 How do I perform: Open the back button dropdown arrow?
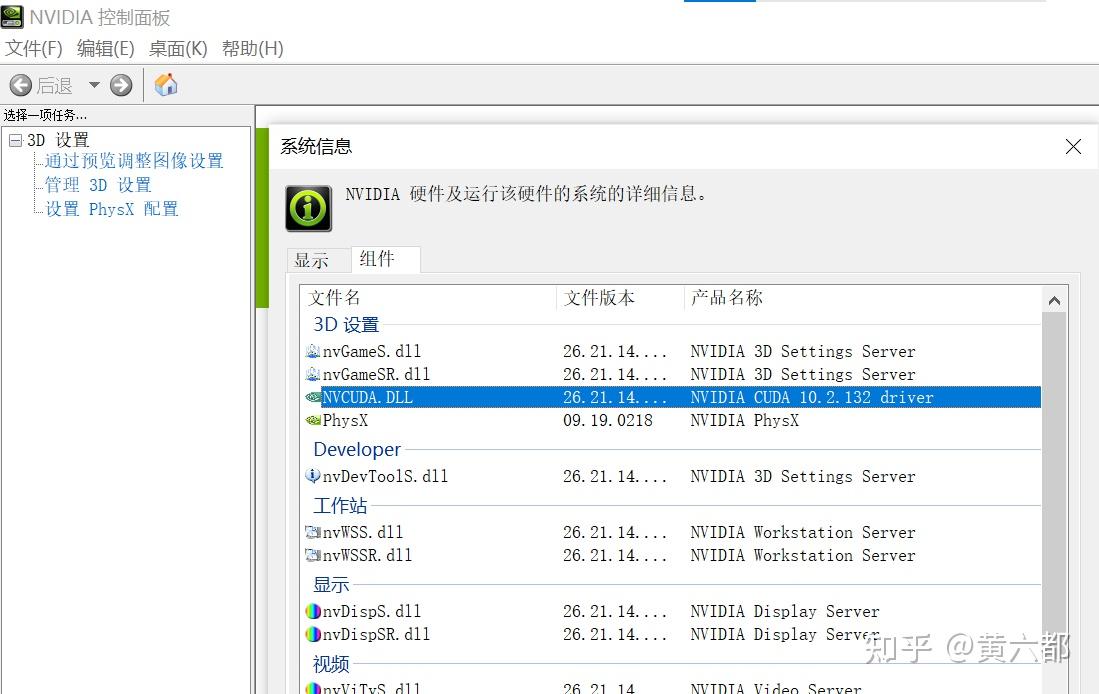coord(94,84)
